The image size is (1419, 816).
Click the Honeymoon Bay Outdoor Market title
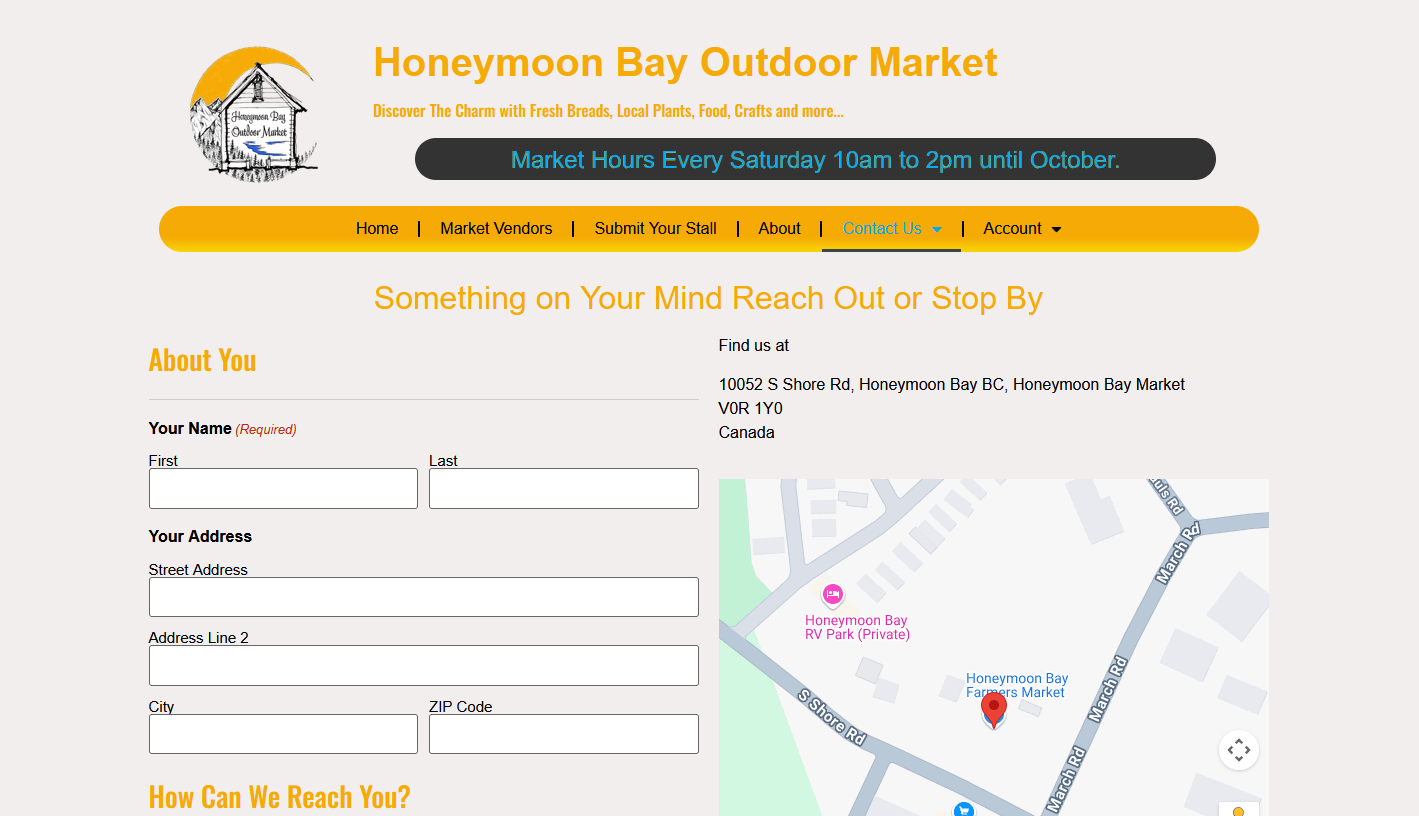(x=685, y=62)
